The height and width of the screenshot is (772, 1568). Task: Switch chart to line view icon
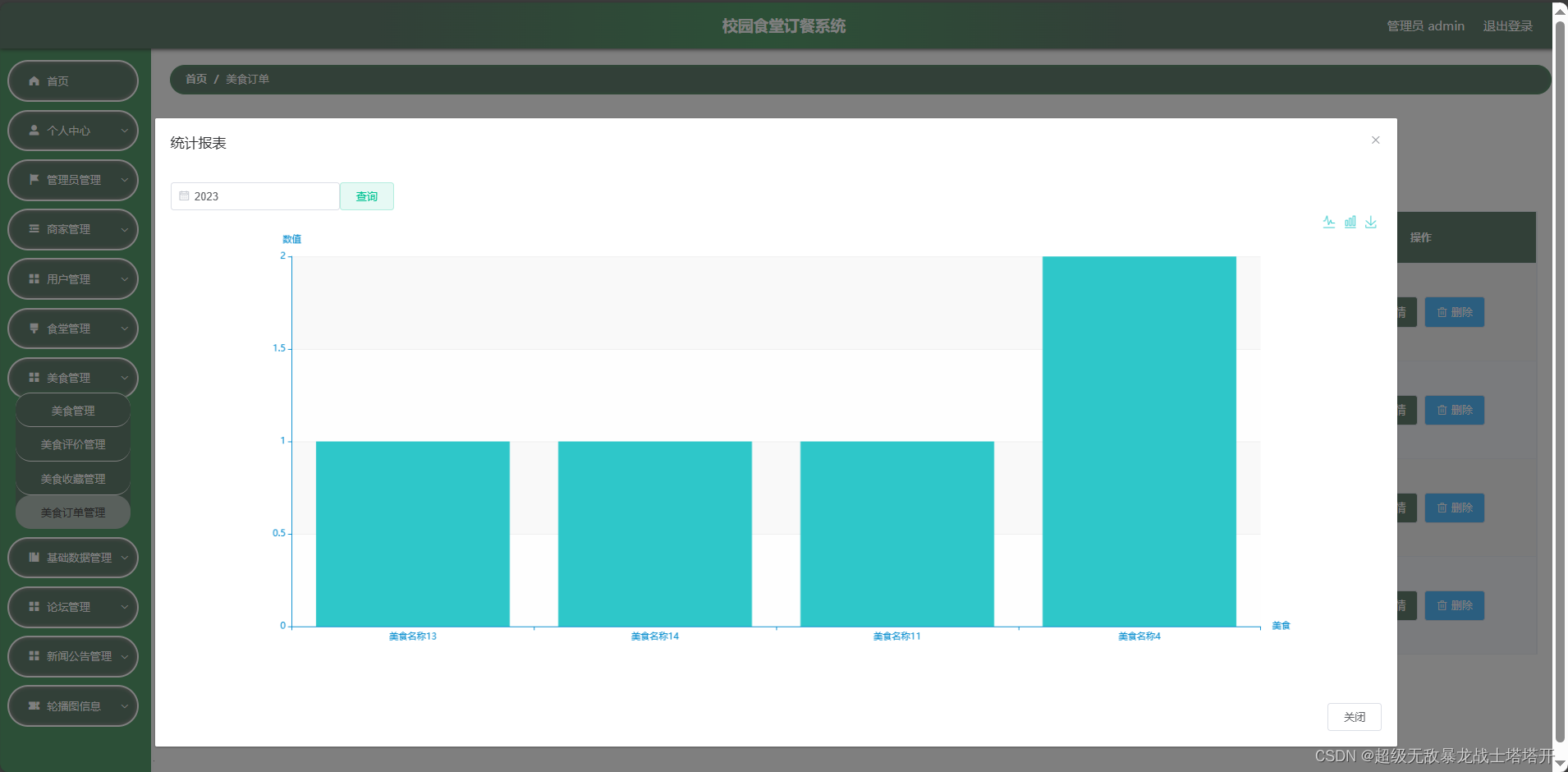[1329, 222]
